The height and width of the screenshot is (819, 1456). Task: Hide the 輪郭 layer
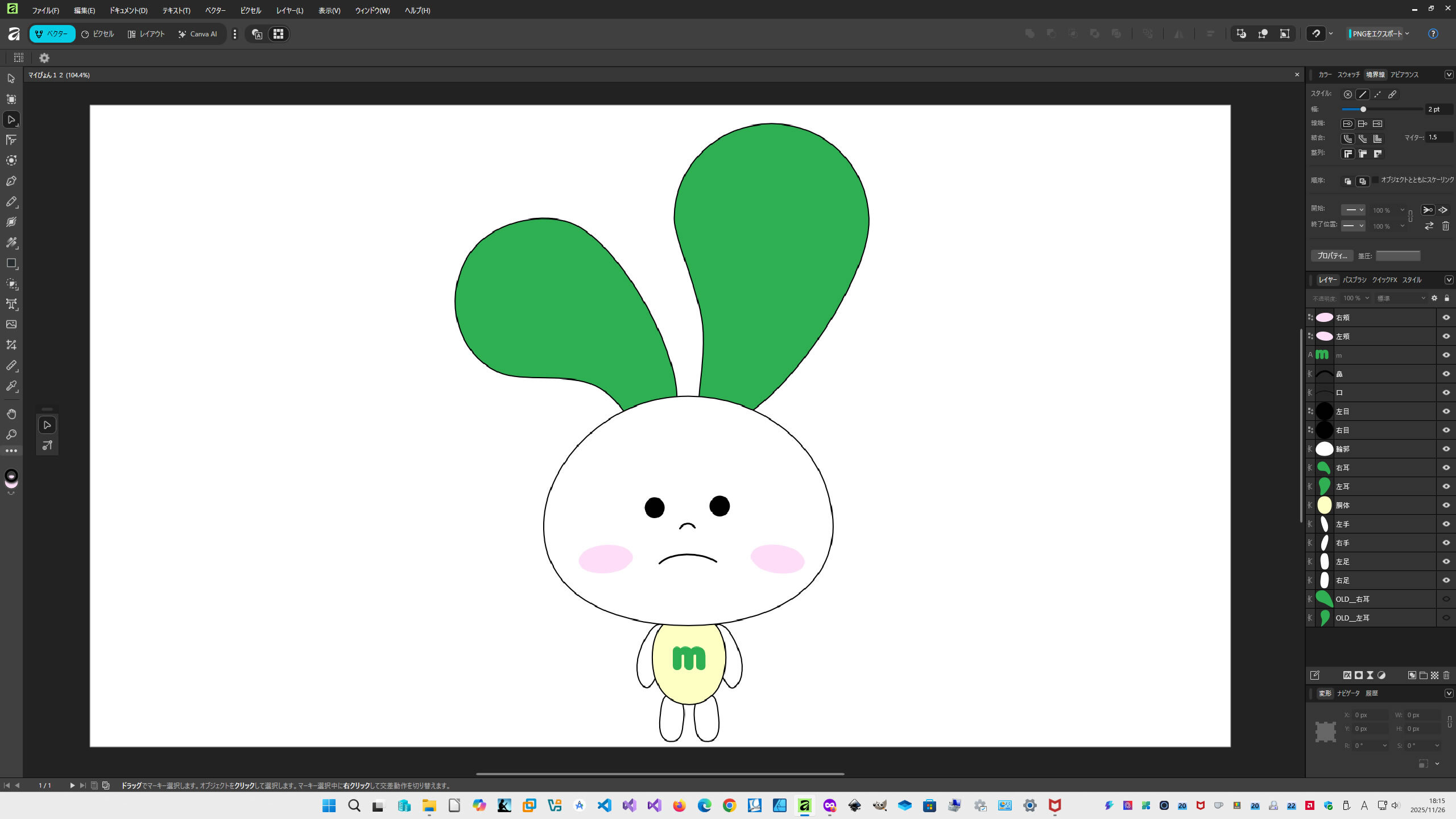pyautogui.click(x=1446, y=449)
